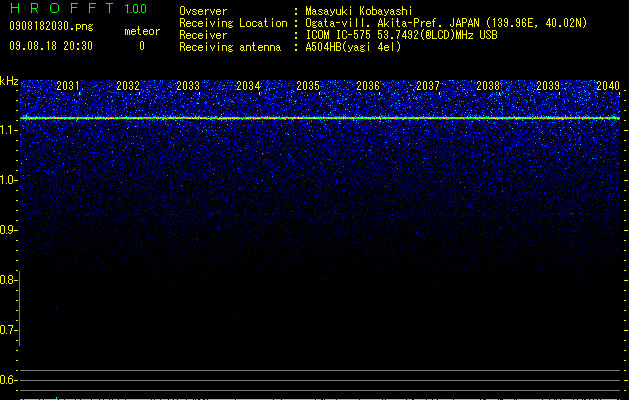Click the 0.9 frequency axis label
This screenshot has height=400, width=629.
[8, 230]
